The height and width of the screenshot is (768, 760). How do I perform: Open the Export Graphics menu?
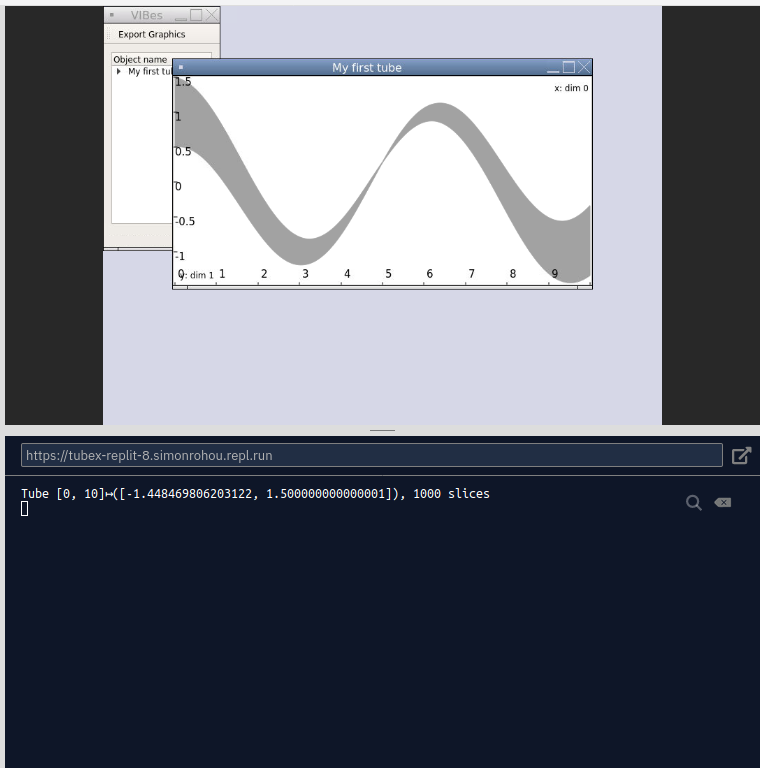pos(152,34)
